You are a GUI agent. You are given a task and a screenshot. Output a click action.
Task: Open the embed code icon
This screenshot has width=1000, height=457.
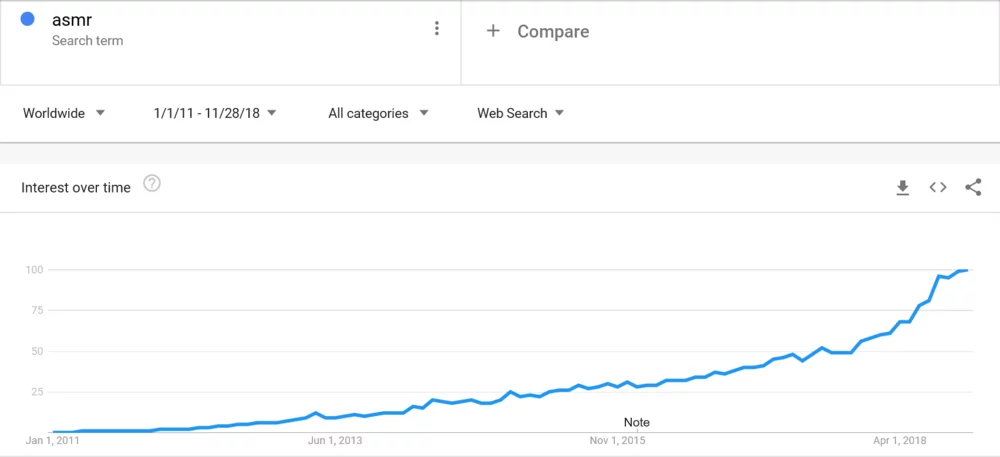point(937,187)
